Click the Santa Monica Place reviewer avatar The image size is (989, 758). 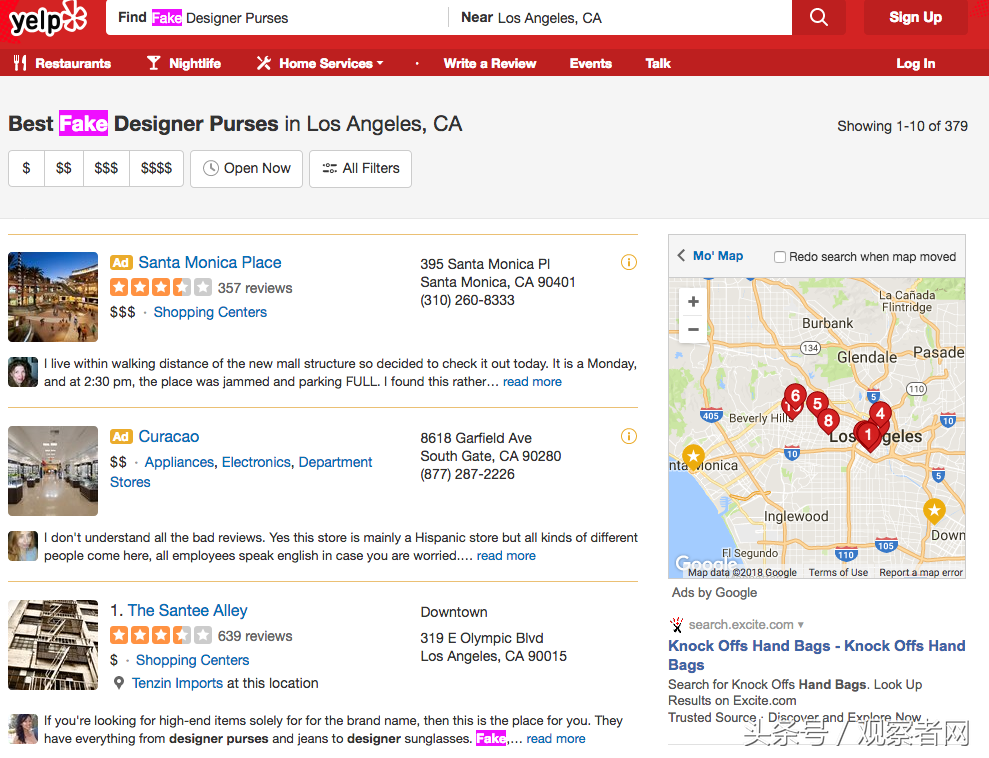point(23,372)
